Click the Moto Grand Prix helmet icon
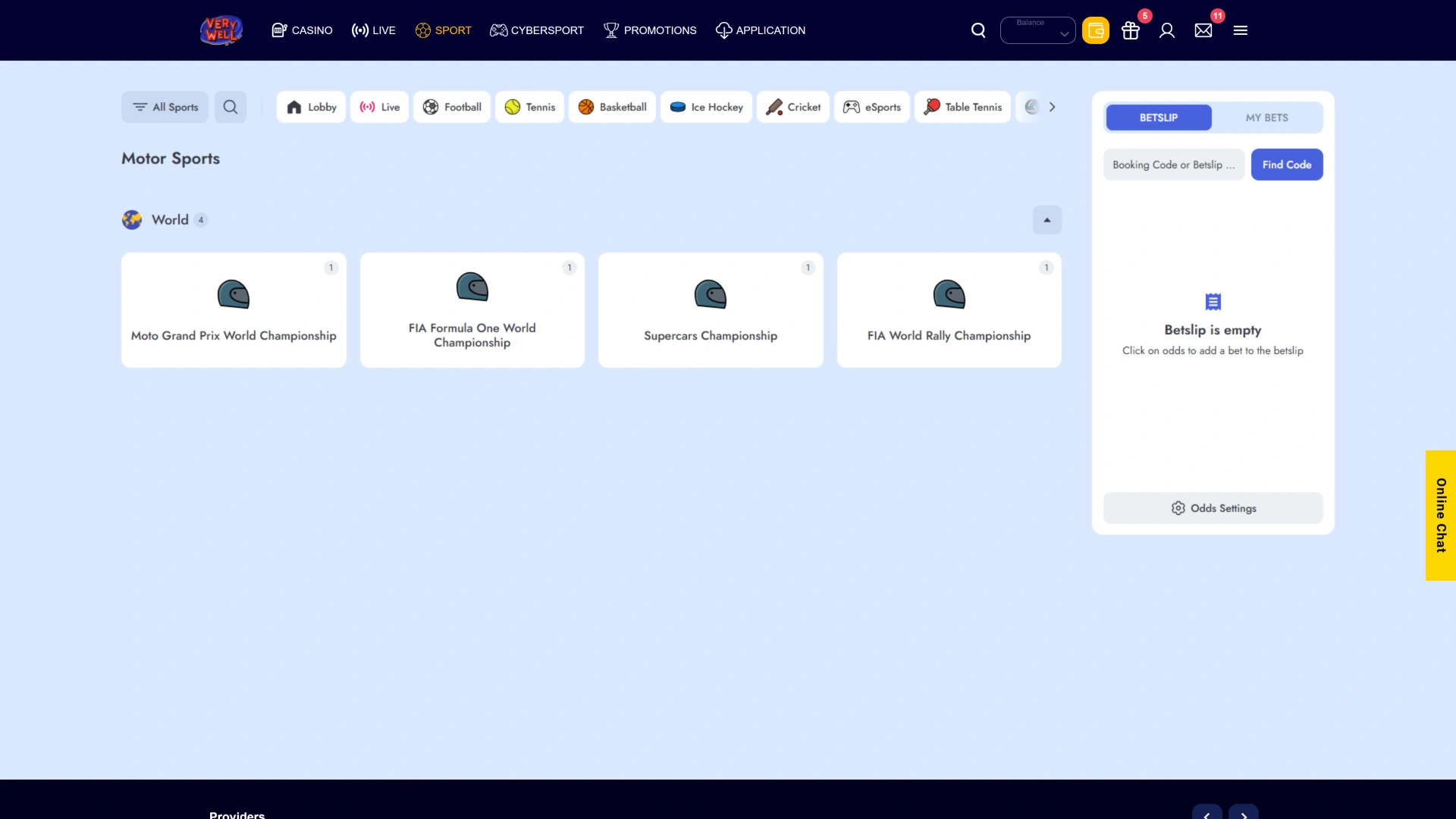The image size is (1456, 819). pos(234,294)
